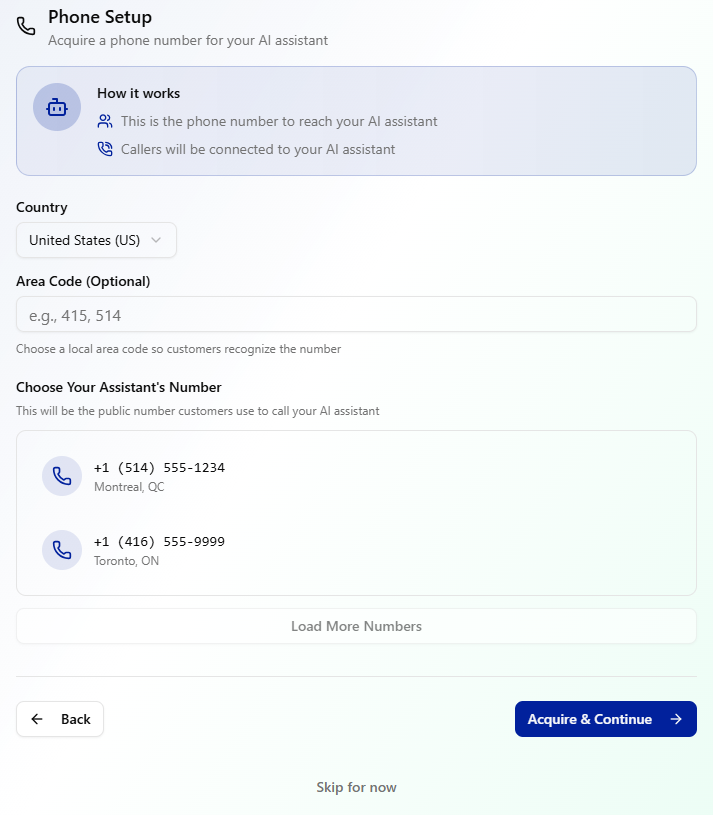
Task: Click the Skip for now link
Action: 356,787
